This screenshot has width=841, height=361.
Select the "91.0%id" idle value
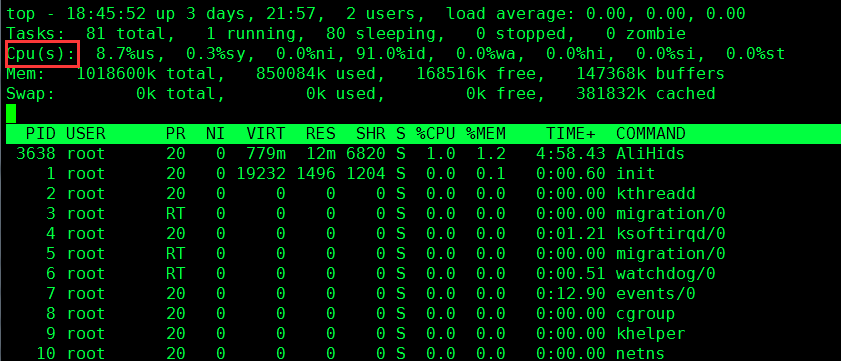click(391, 54)
